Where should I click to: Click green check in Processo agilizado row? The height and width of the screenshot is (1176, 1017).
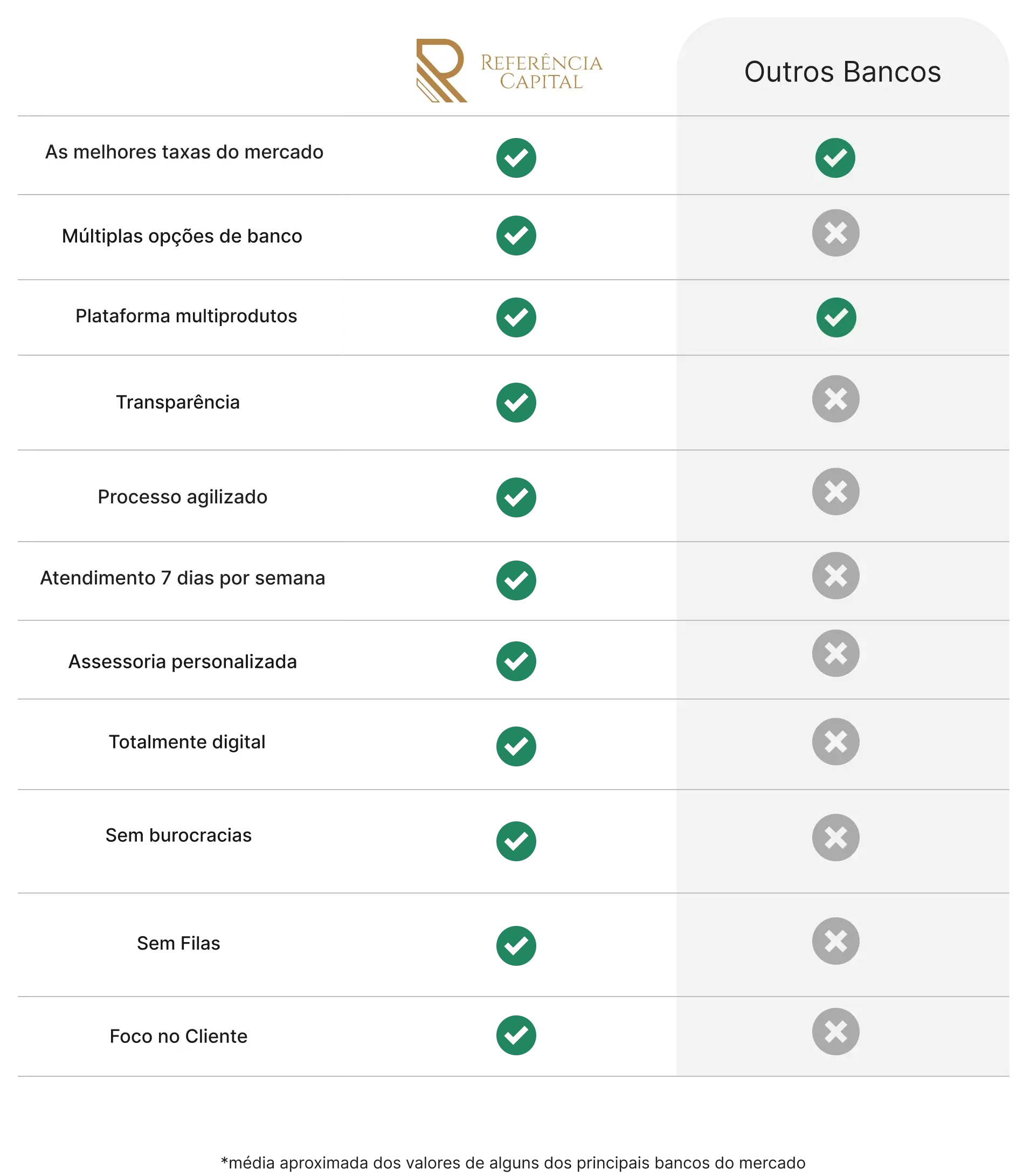tap(516, 497)
